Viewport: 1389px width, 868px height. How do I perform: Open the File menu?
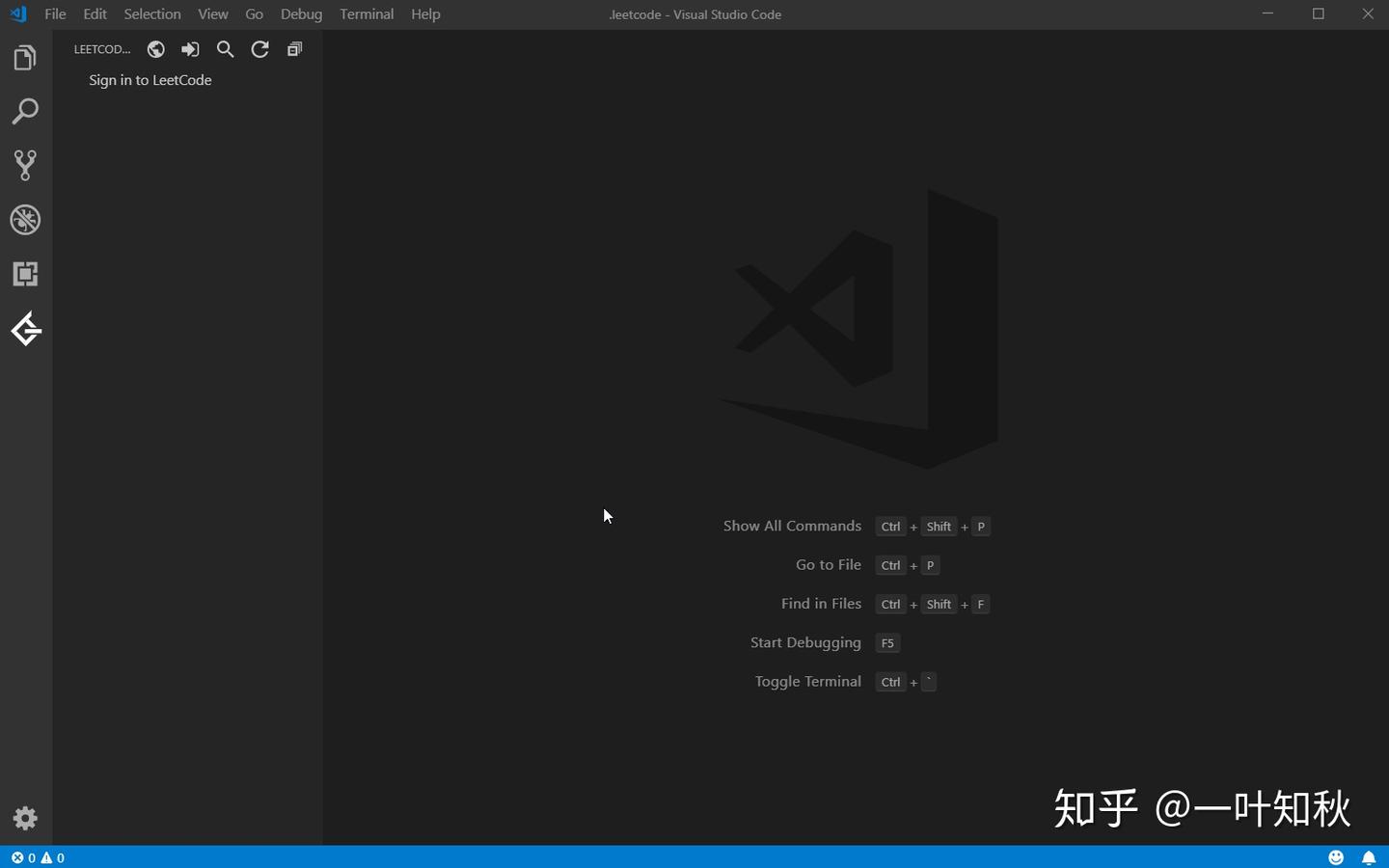(55, 14)
